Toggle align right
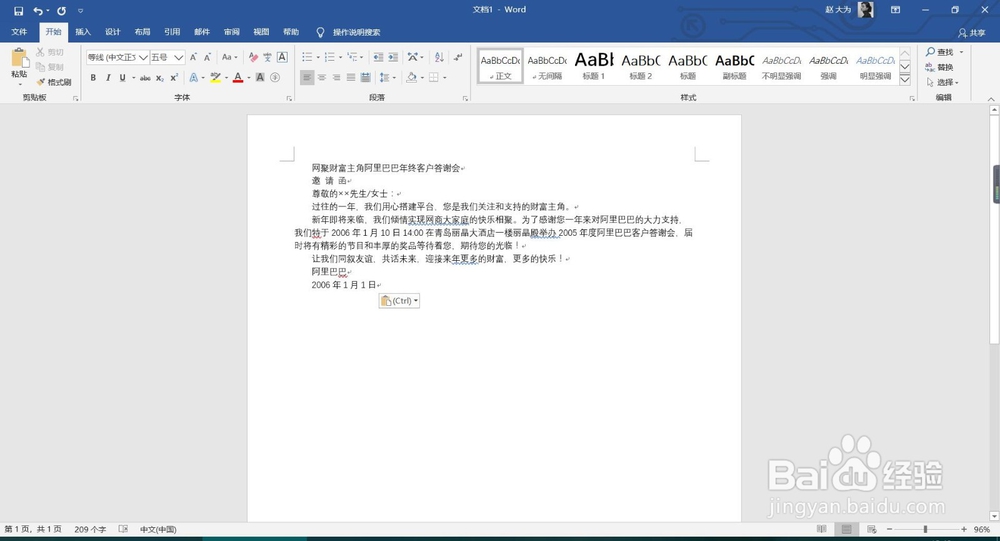1000x541 pixels. click(336, 78)
